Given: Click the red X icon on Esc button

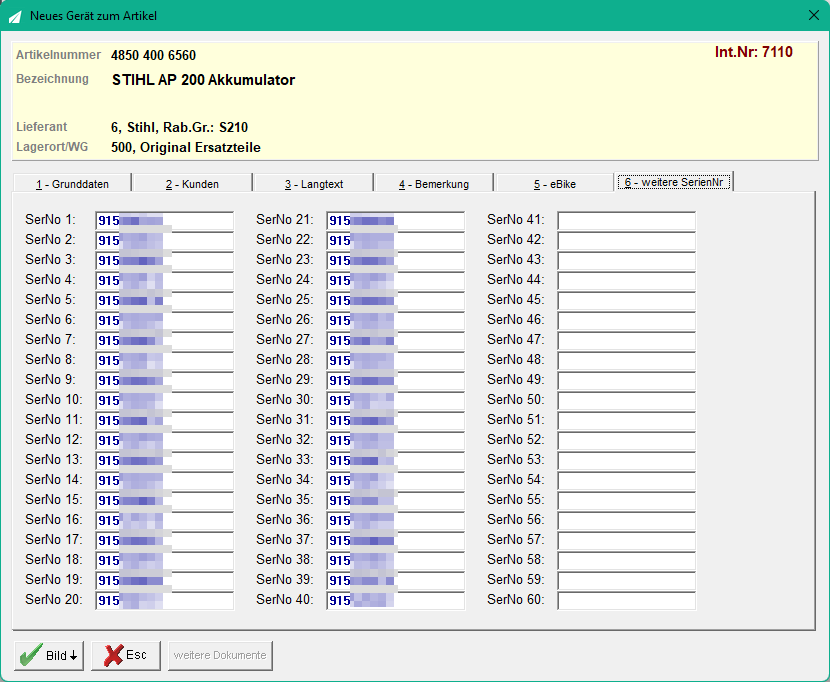Looking at the screenshot, I should (x=113, y=655).
